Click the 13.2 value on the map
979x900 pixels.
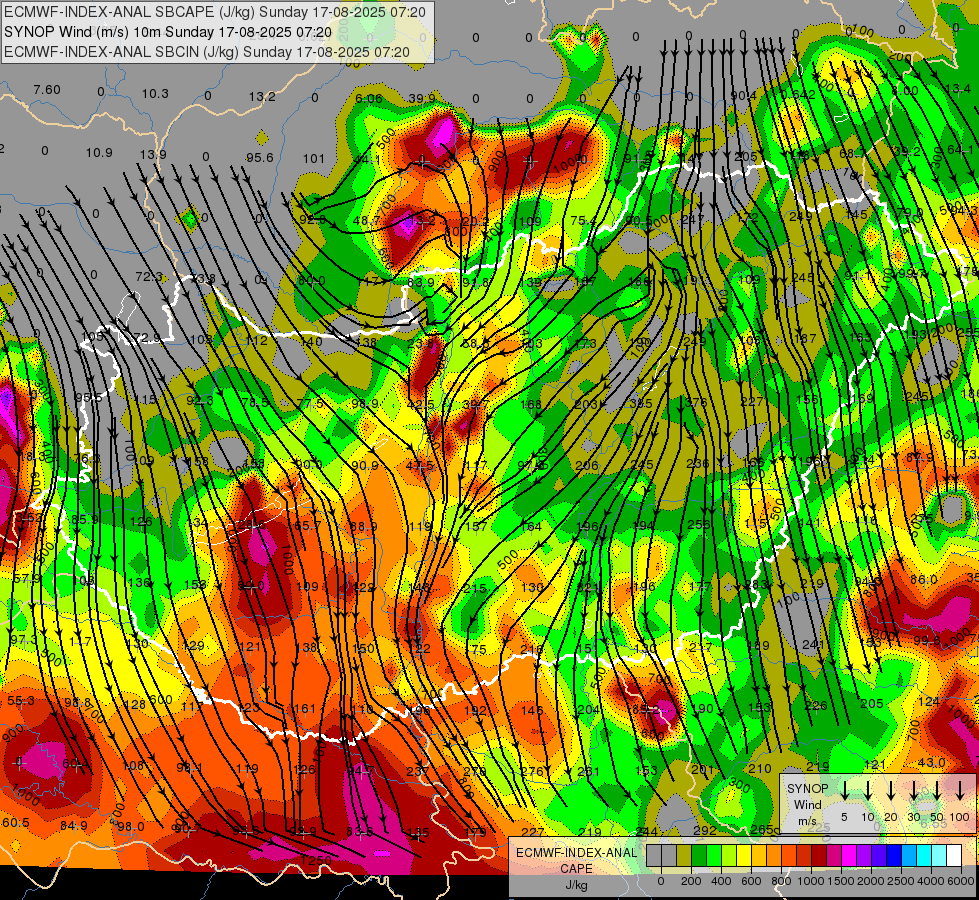[262, 97]
